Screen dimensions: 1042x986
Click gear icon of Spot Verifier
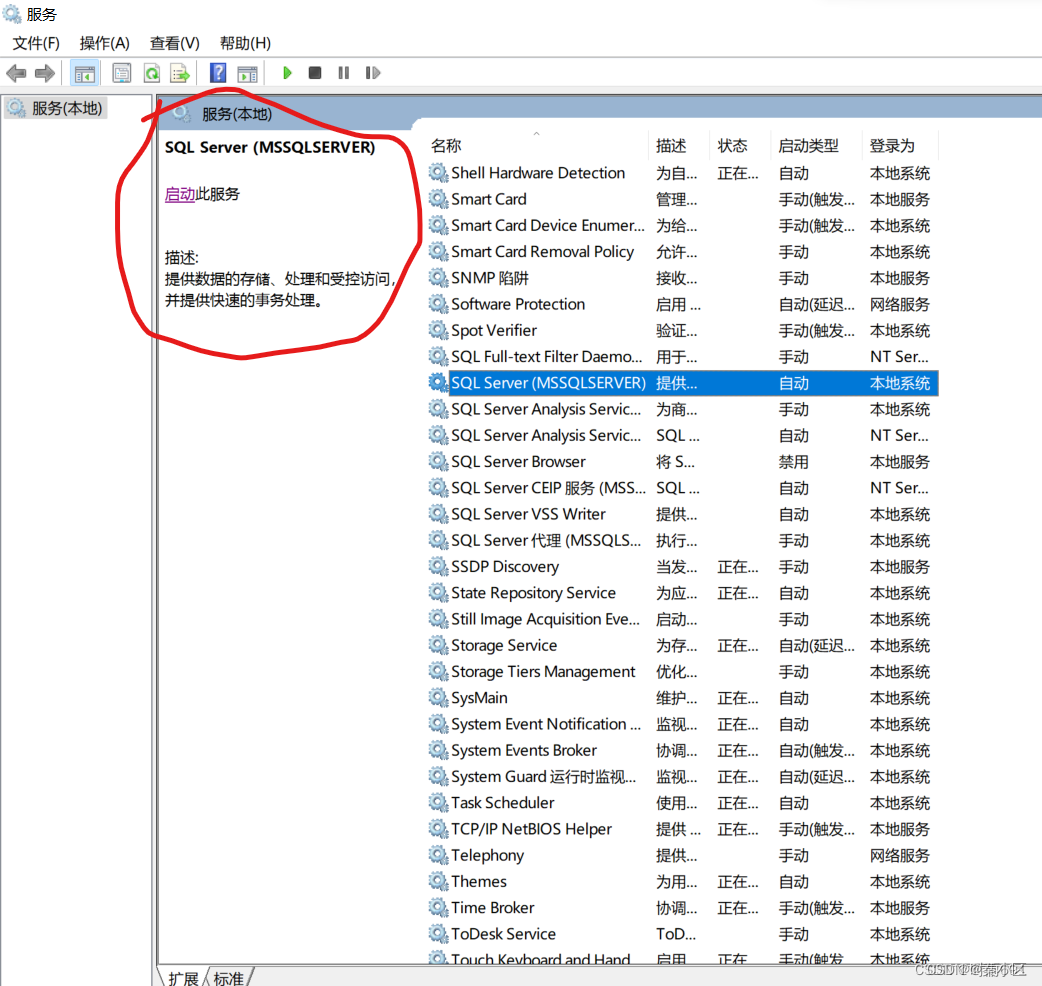coord(438,330)
